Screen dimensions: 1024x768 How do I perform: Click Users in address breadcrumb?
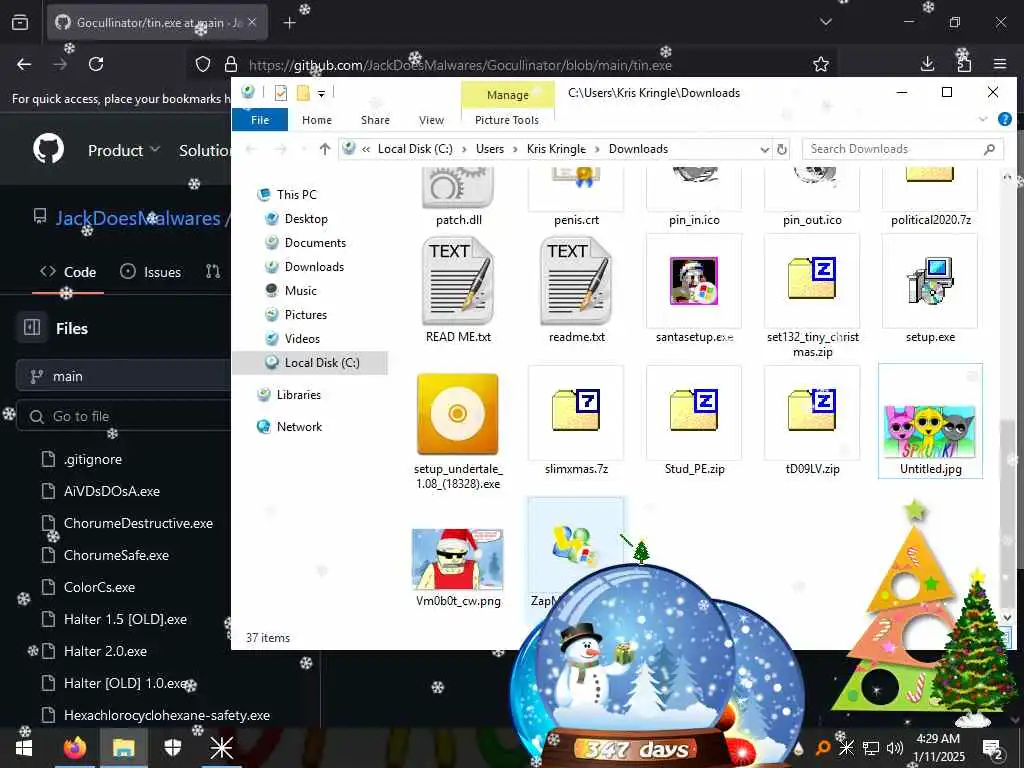[490, 149]
